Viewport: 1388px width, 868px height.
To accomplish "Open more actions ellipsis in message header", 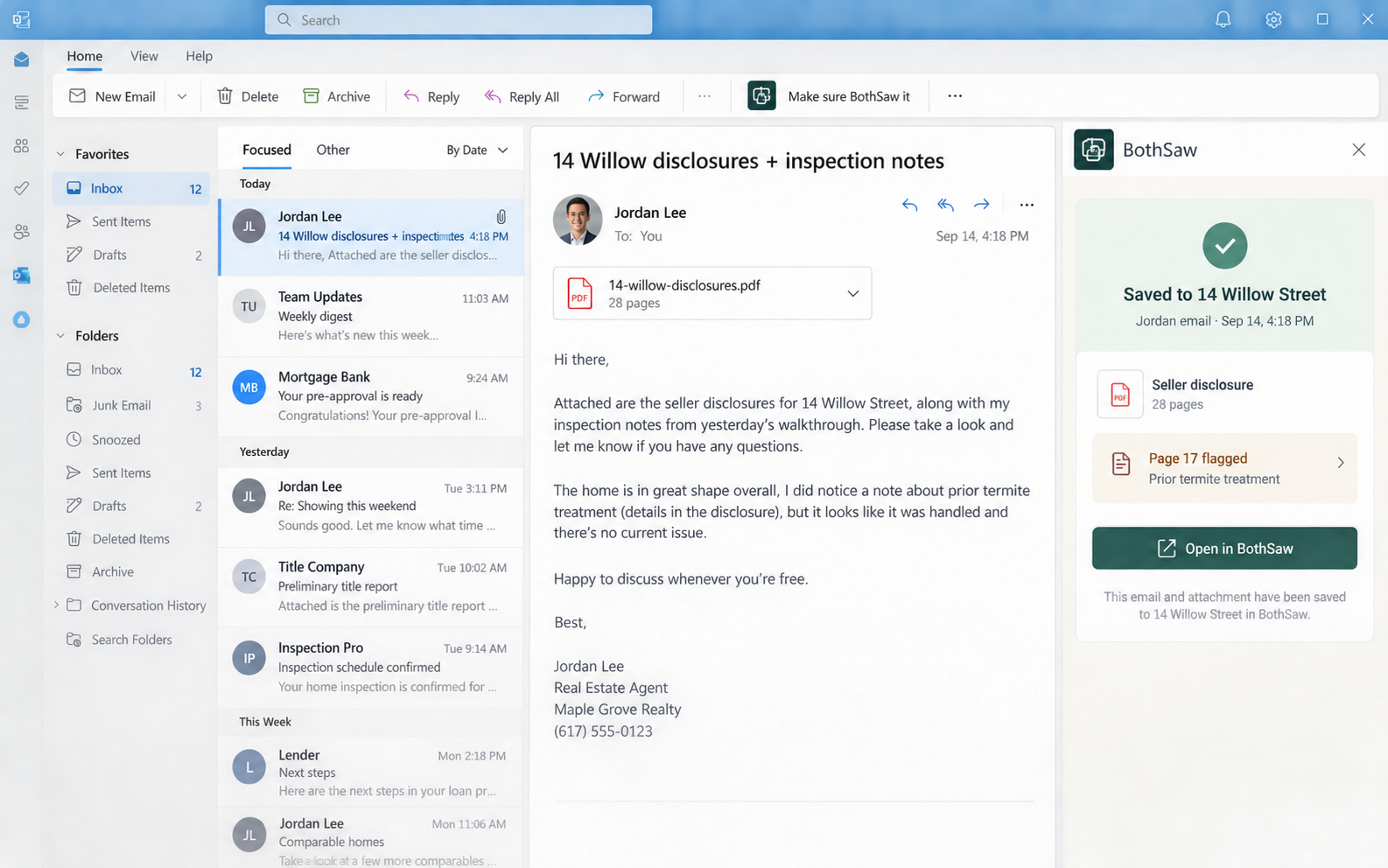I will point(1027,205).
